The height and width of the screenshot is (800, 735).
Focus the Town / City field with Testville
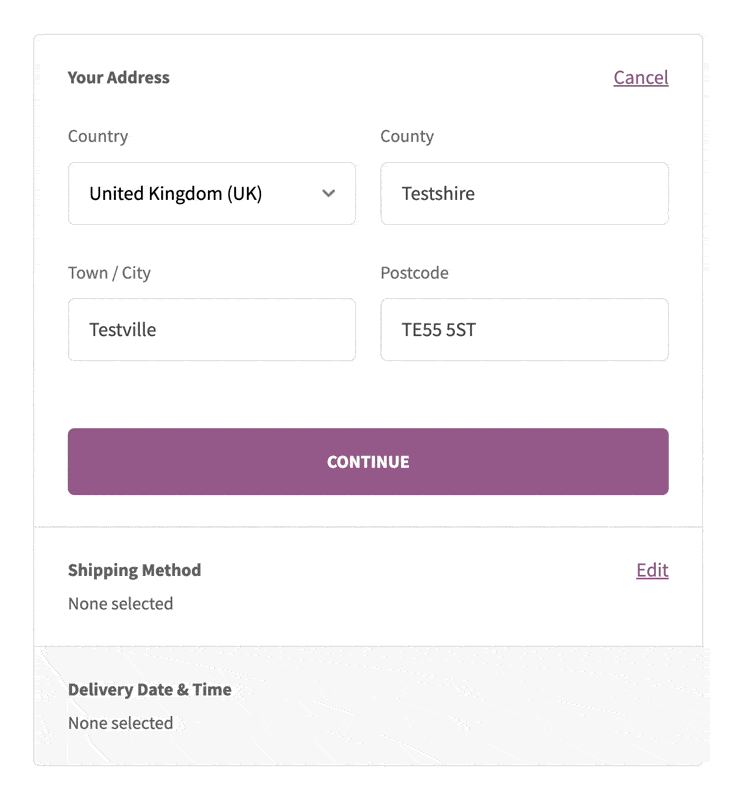pos(212,330)
